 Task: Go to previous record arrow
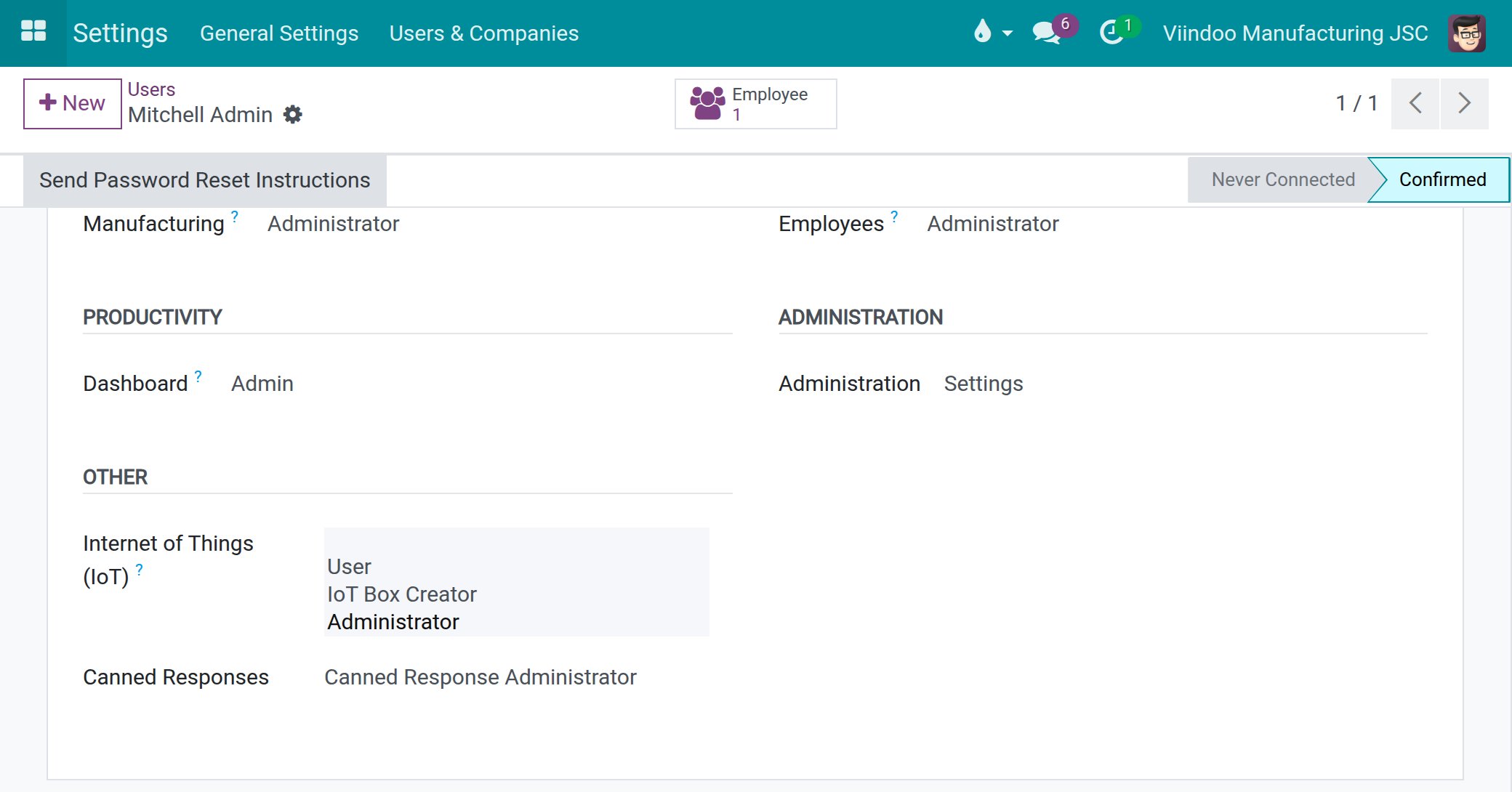1415,103
